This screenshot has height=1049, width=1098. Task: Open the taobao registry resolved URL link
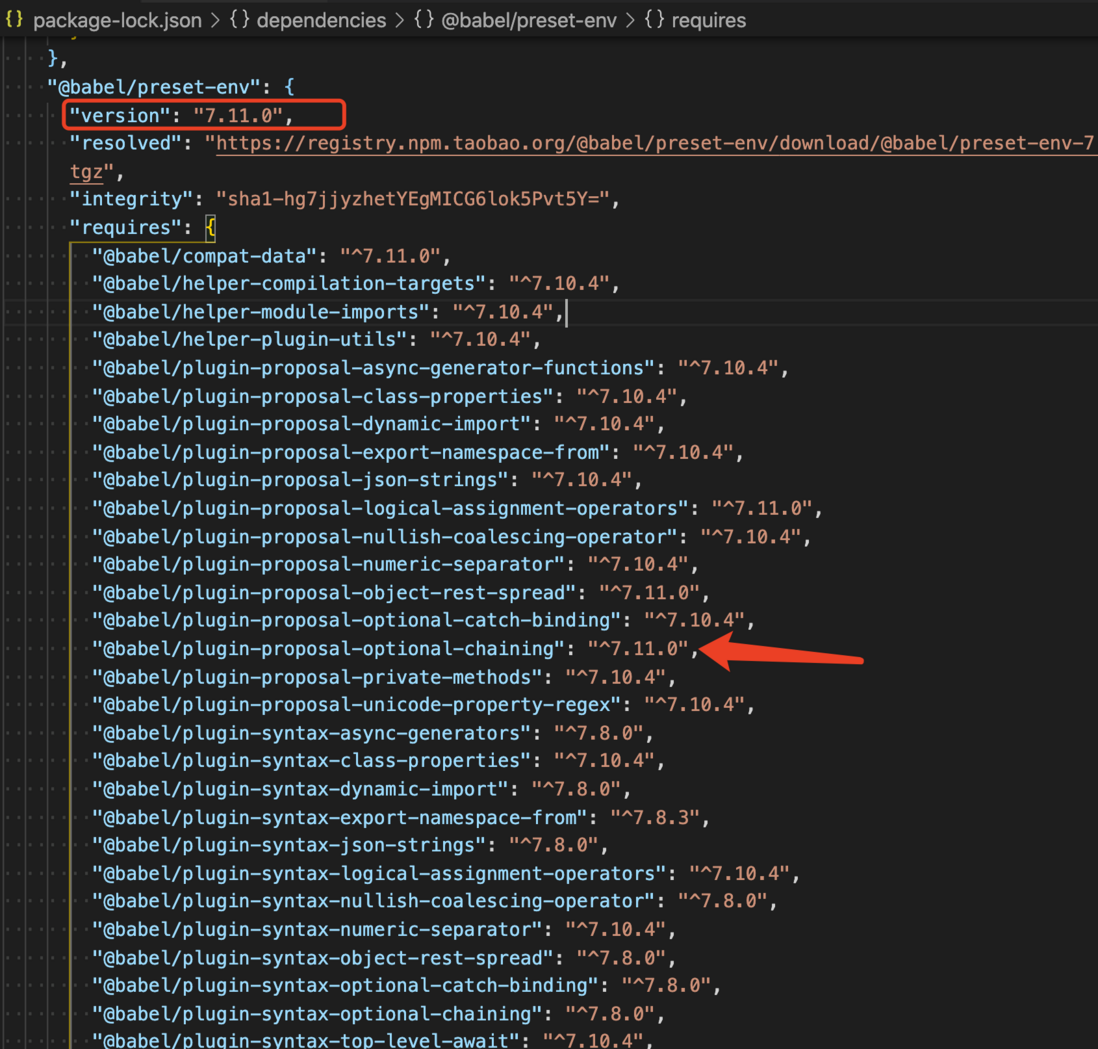[x=656, y=144]
